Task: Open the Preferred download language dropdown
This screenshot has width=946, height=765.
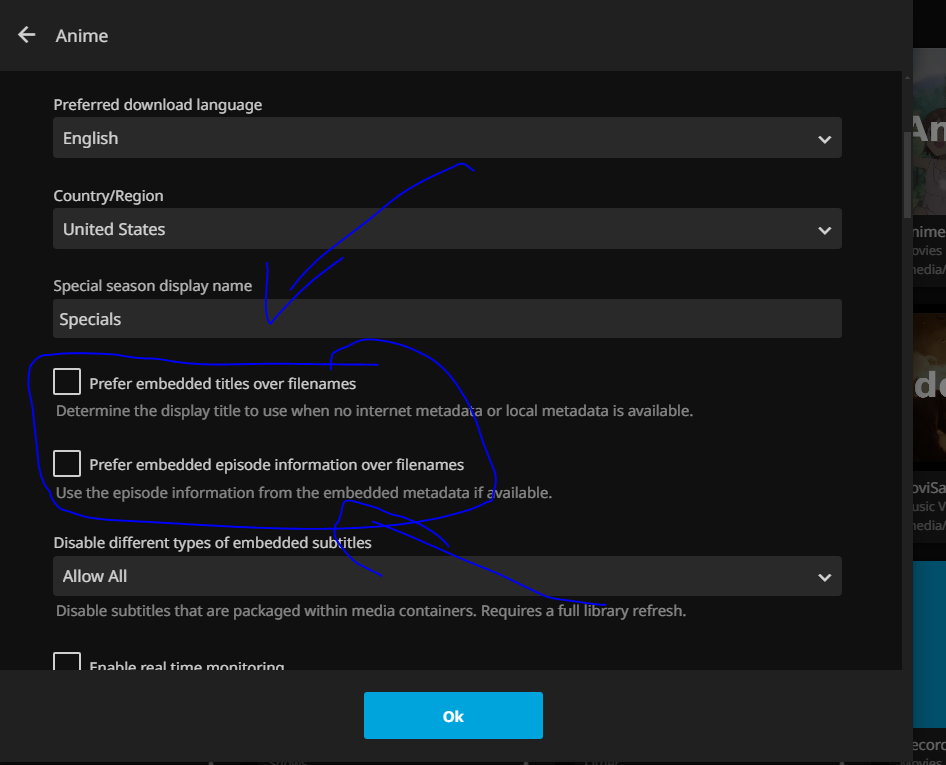Action: (x=446, y=138)
